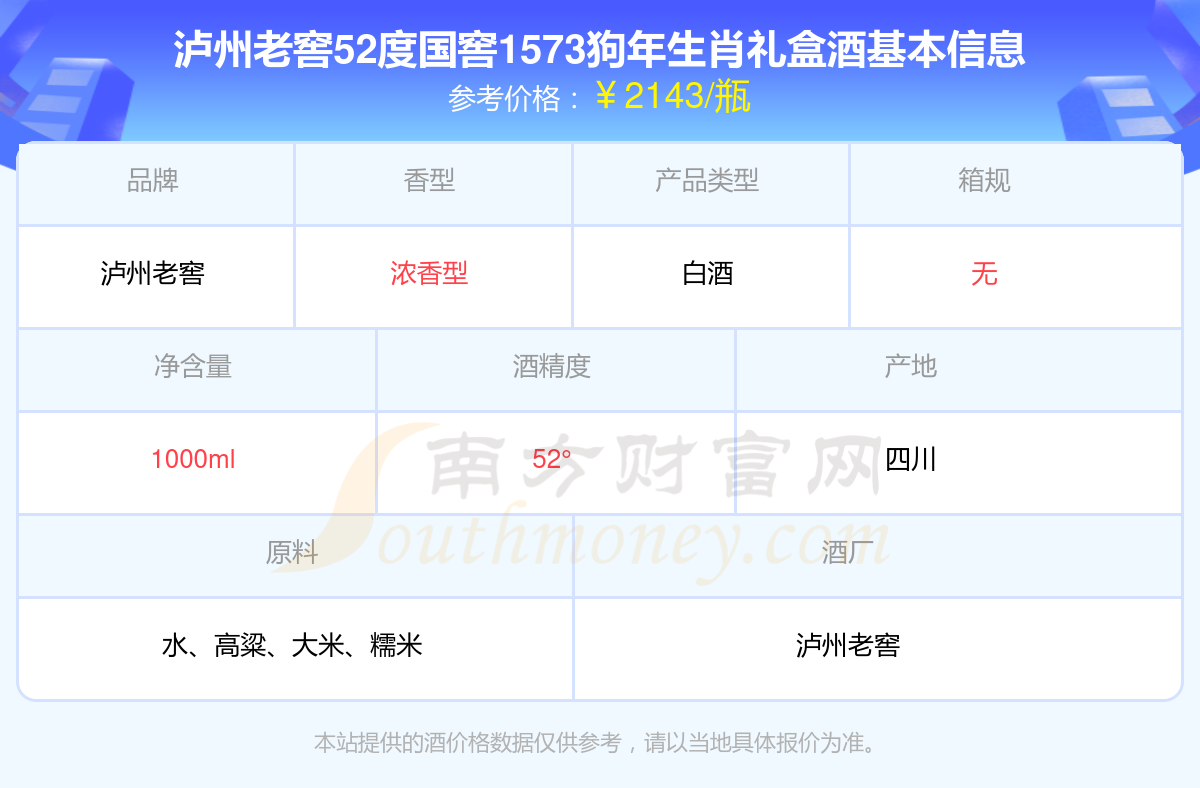Image resolution: width=1200 pixels, height=788 pixels.
Task: Click the winery value 泸州老窖
Action: 848,646
